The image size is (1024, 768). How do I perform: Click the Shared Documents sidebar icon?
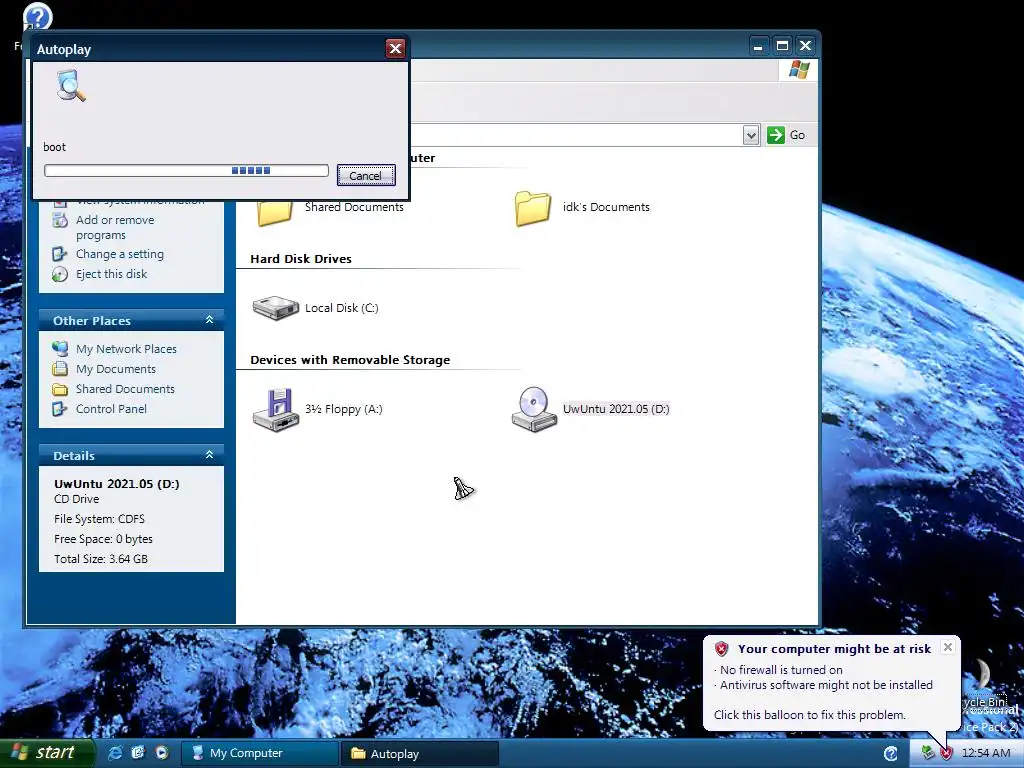click(59, 389)
